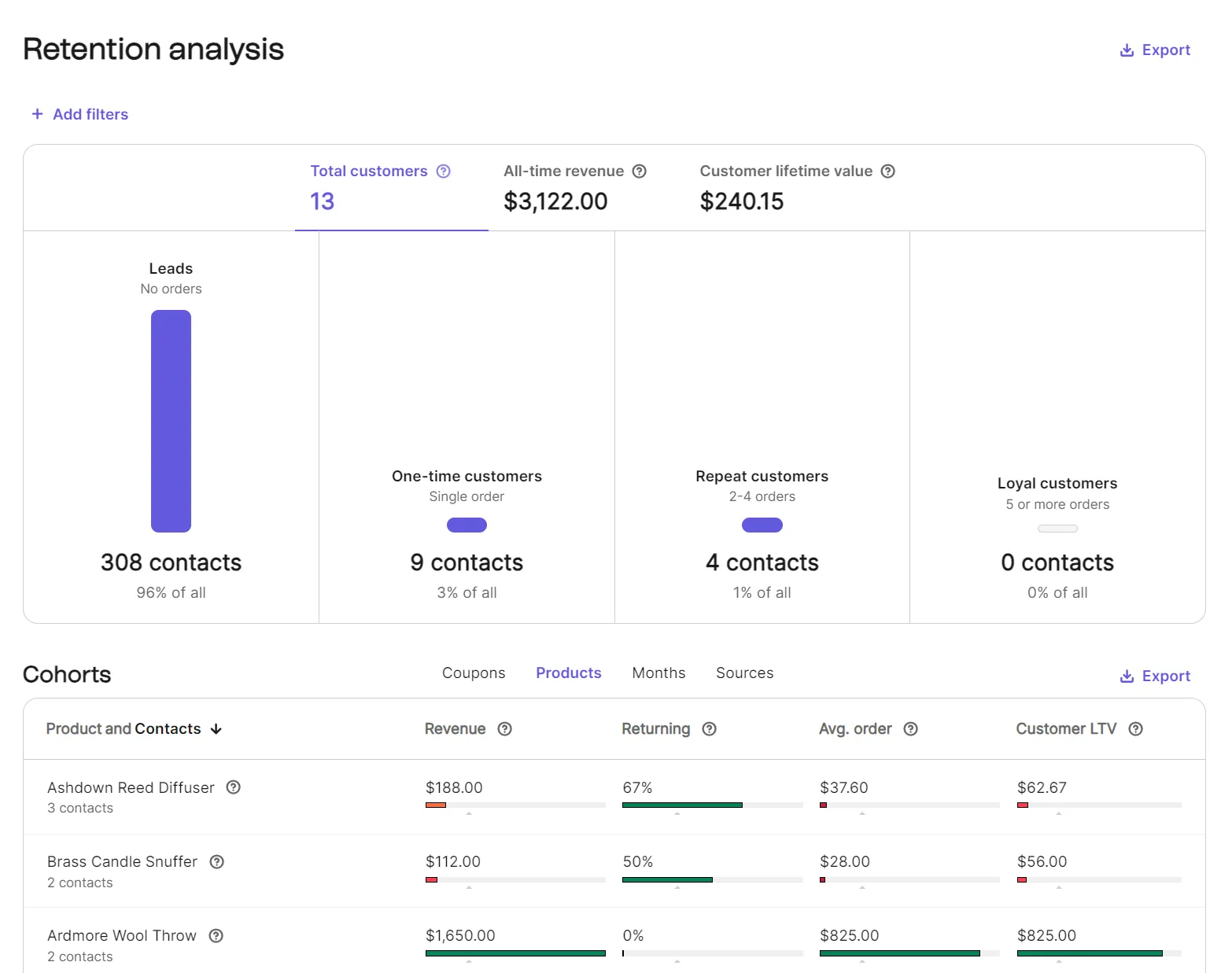Click the top Export link

coord(1155,50)
